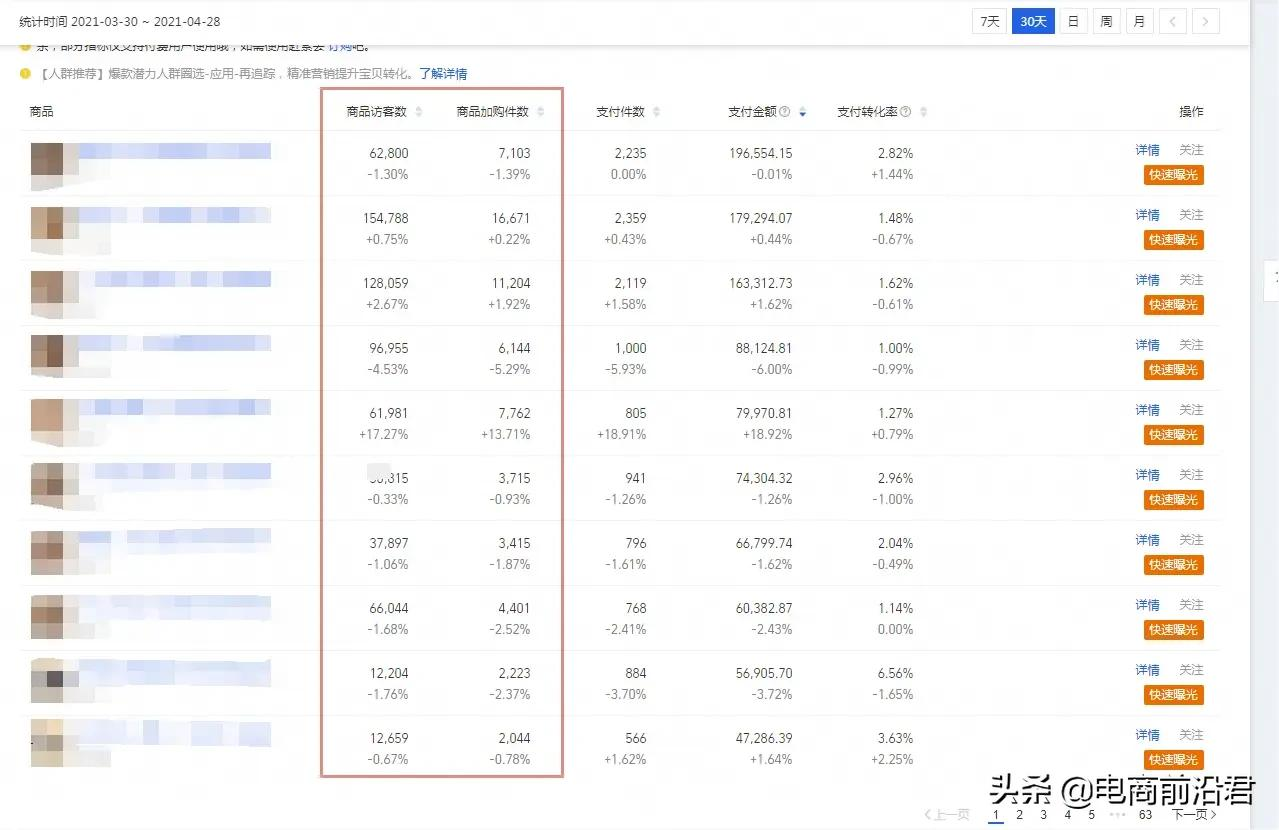Sort by 商品访客数 column
Image resolution: width=1279 pixels, height=830 pixels.
click(x=420, y=111)
